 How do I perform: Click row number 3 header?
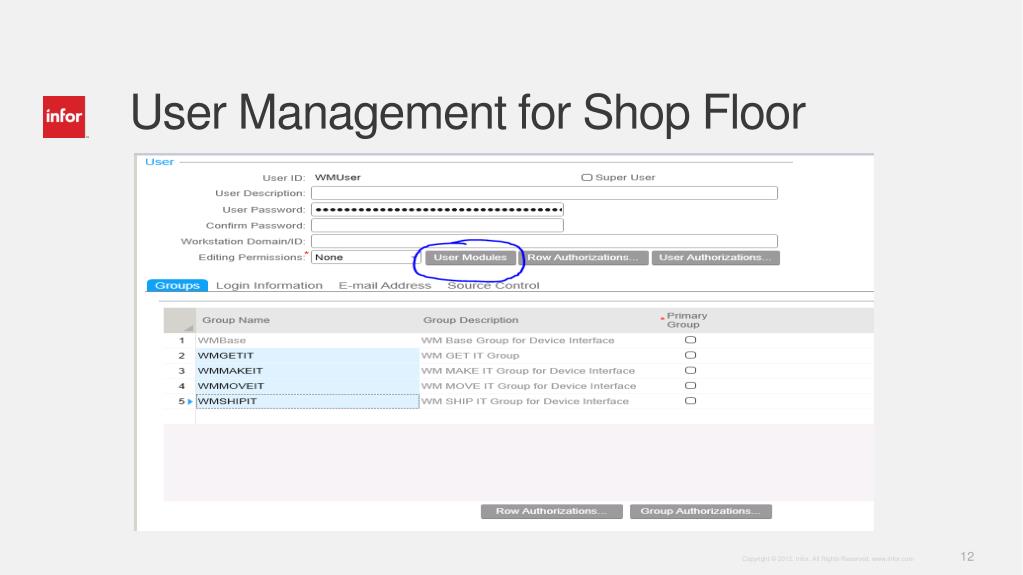[x=181, y=371]
